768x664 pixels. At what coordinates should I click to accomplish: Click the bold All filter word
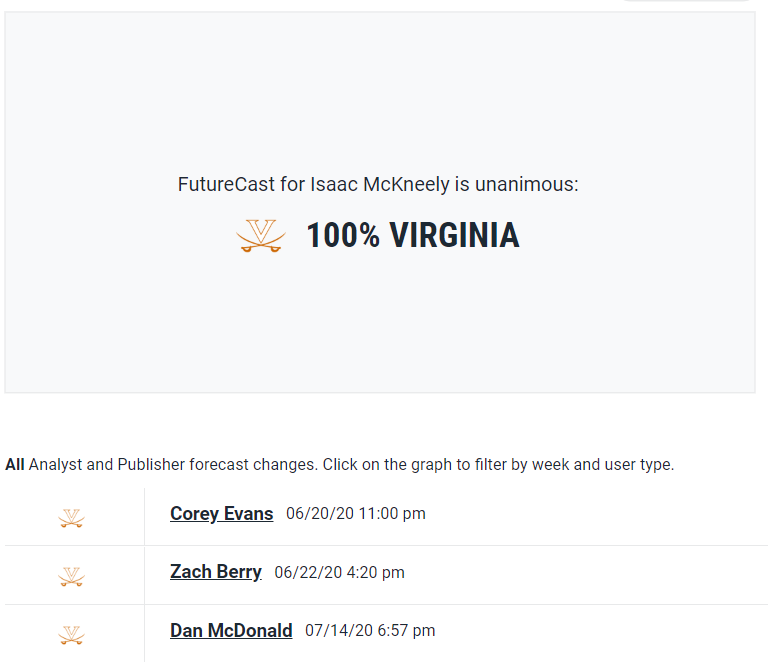[x=15, y=465]
